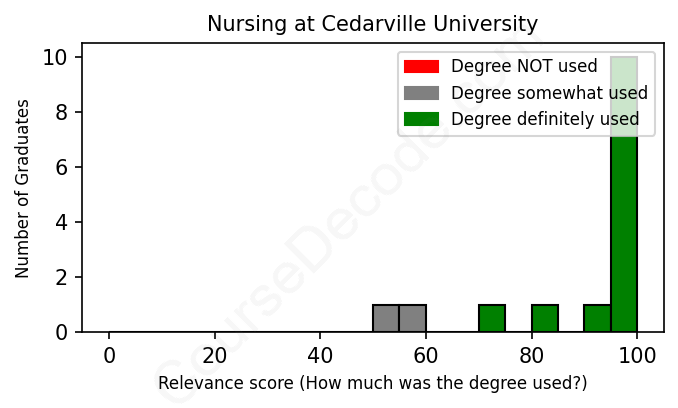This screenshot has height=408, width=678.
Task: Click the green 'Degree definitely used' legend swatch
Action: pyautogui.click(x=421, y=120)
